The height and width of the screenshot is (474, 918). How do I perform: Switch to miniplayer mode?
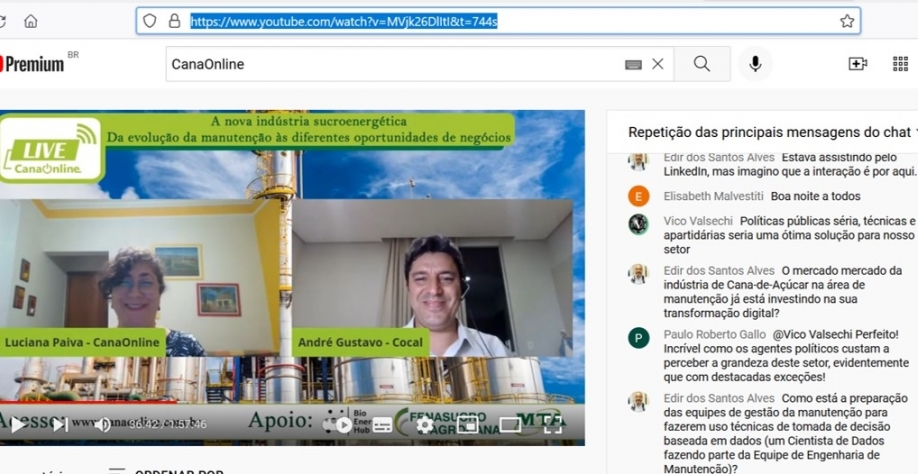point(467,424)
